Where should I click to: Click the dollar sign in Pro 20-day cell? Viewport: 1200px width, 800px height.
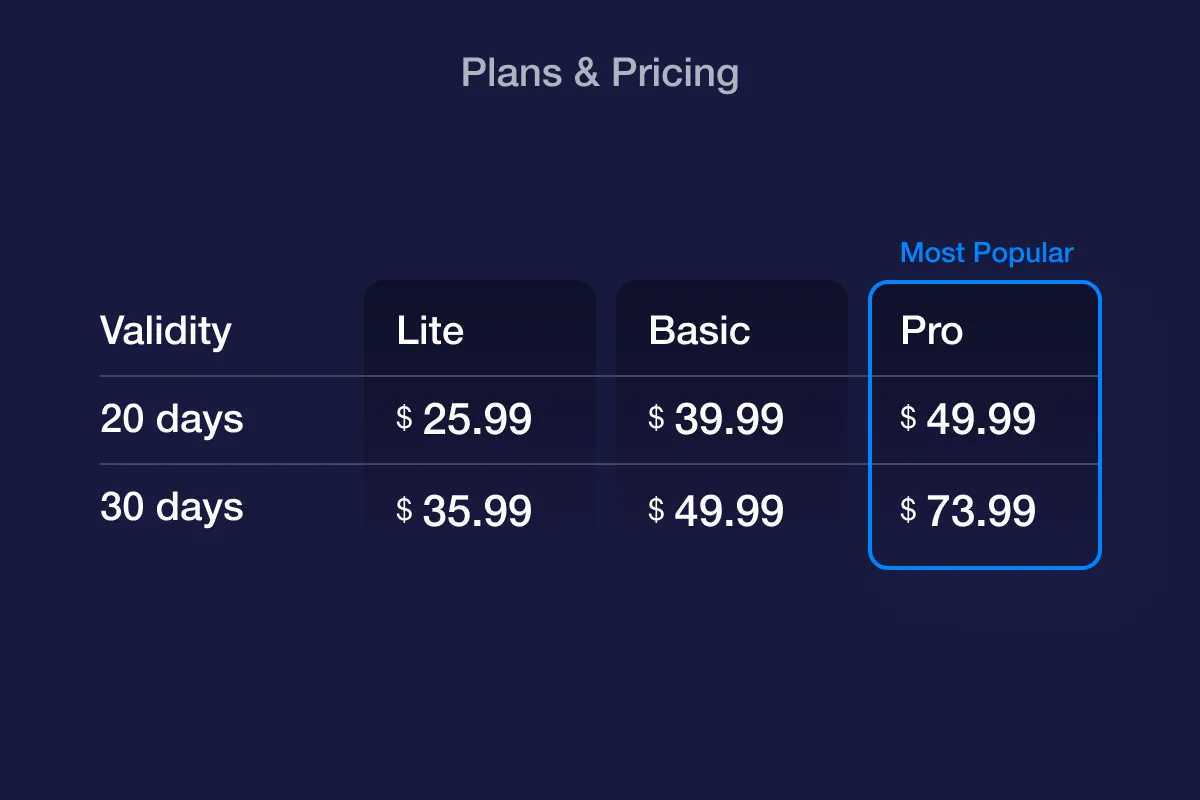point(908,418)
